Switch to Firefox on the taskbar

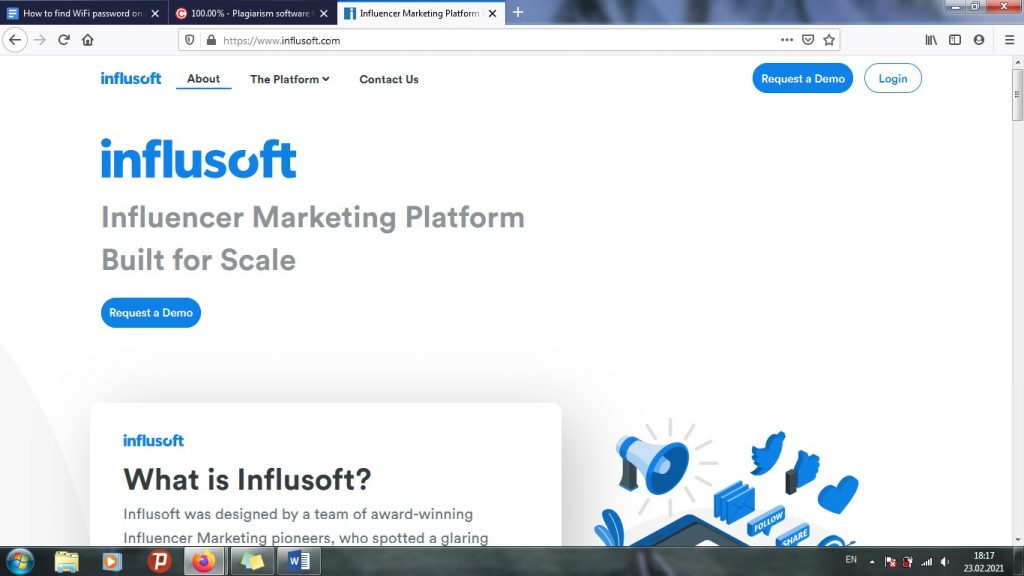pyautogui.click(x=204, y=562)
